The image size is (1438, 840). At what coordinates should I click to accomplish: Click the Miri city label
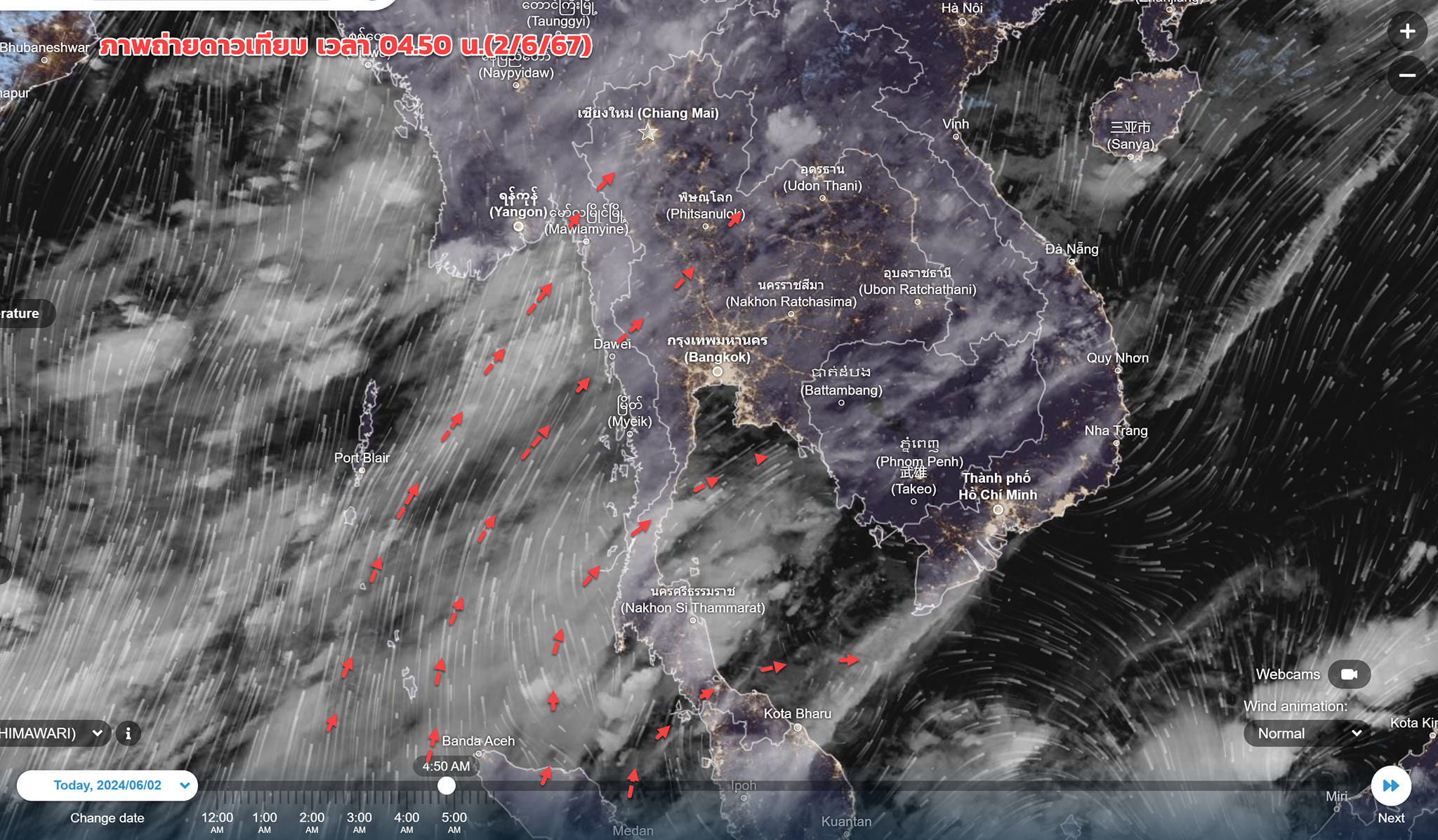point(1336,796)
